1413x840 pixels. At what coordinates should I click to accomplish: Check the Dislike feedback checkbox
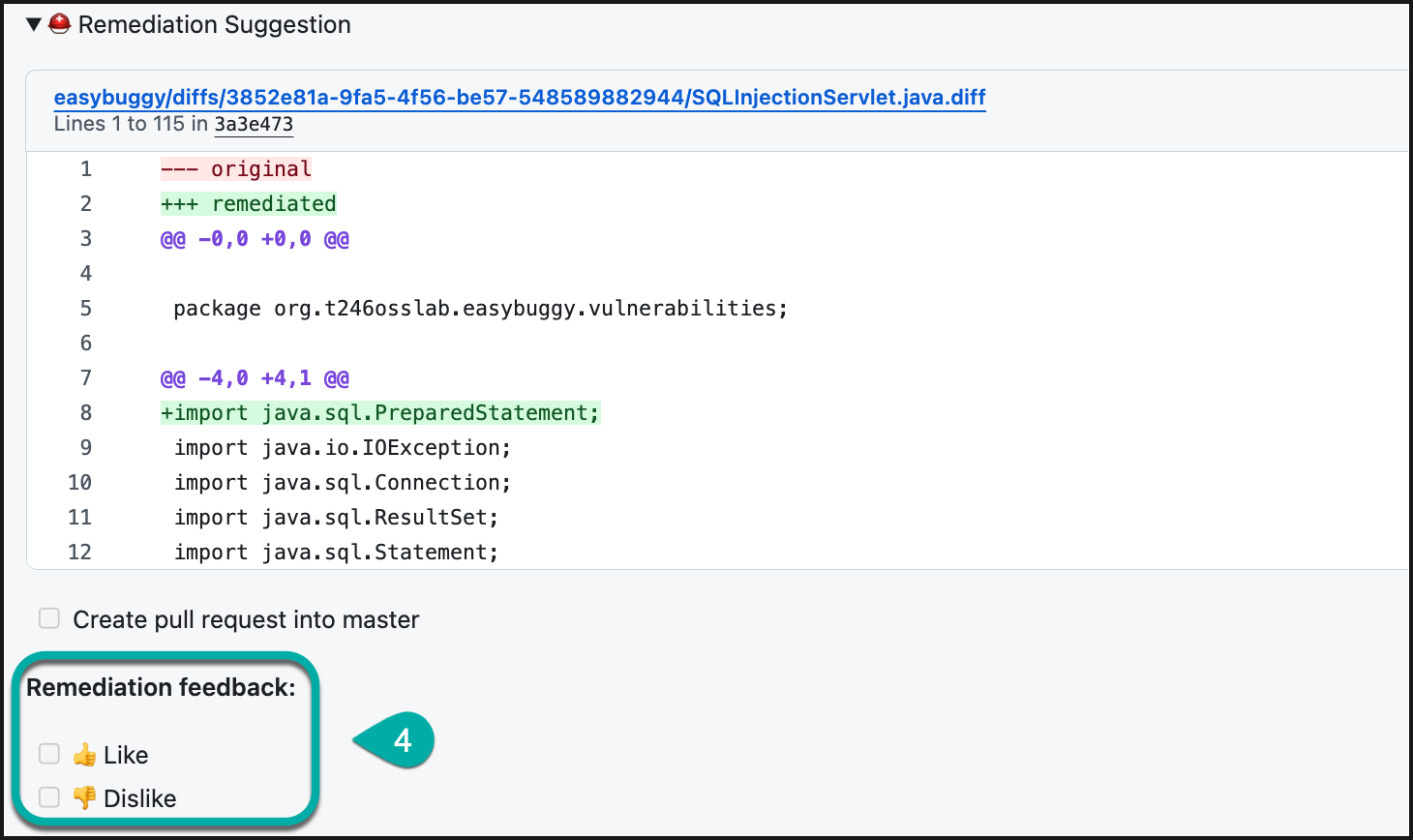coord(49,797)
